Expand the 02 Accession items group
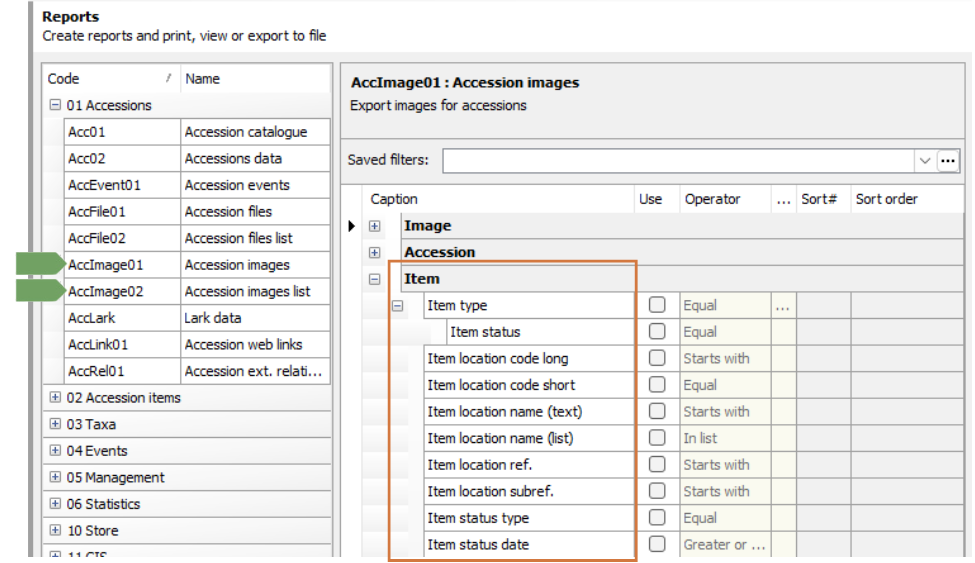 (x=55, y=397)
